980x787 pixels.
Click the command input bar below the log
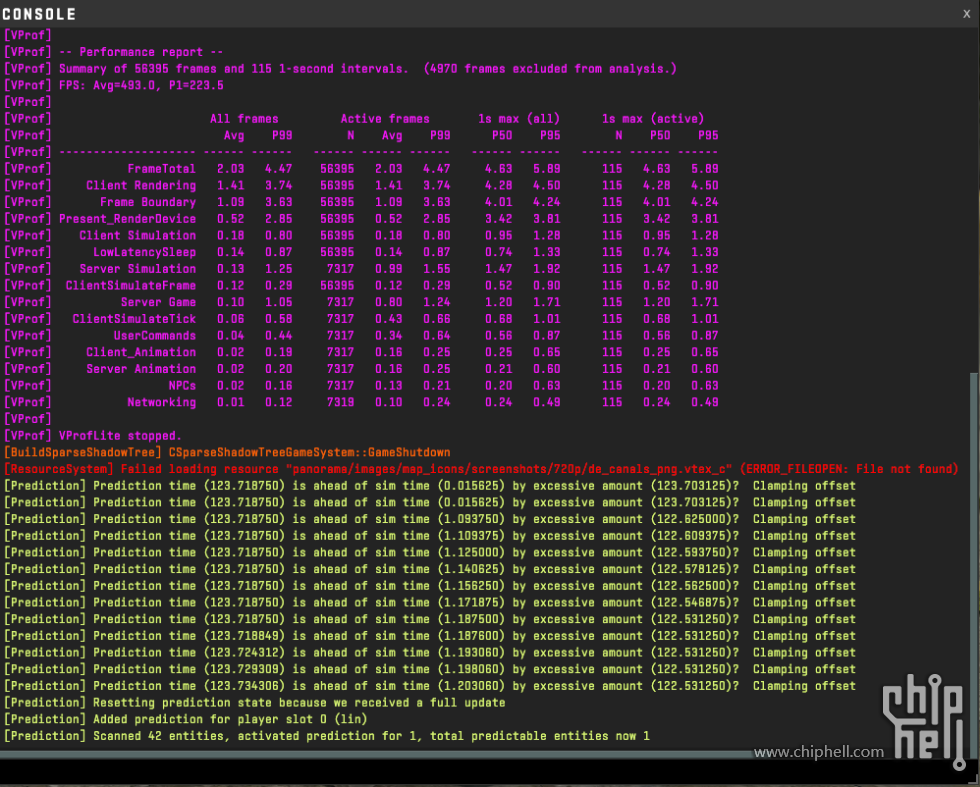[x=480, y=771]
